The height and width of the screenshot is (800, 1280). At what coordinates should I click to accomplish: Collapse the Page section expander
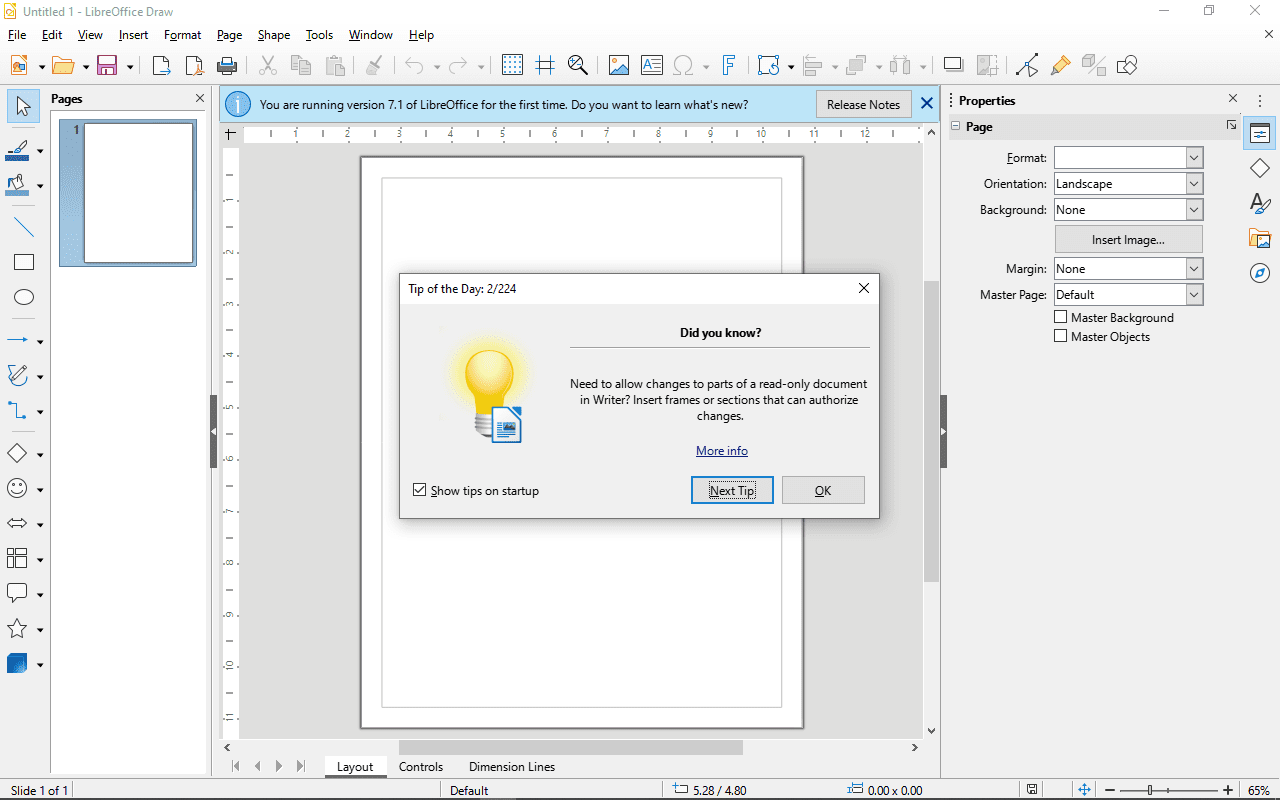click(956, 126)
